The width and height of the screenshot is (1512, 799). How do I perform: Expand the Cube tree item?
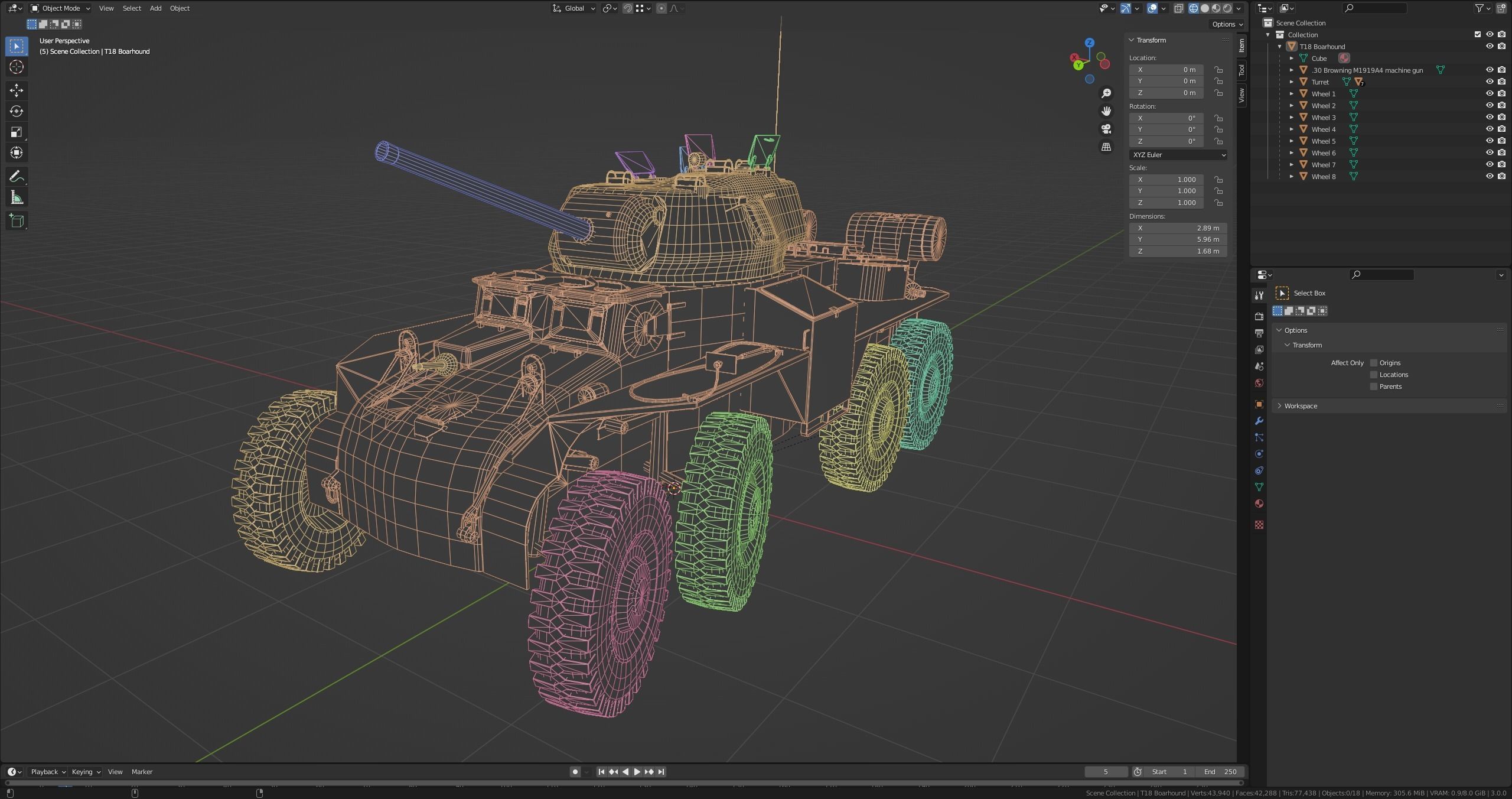pyautogui.click(x=1292, y=58)
